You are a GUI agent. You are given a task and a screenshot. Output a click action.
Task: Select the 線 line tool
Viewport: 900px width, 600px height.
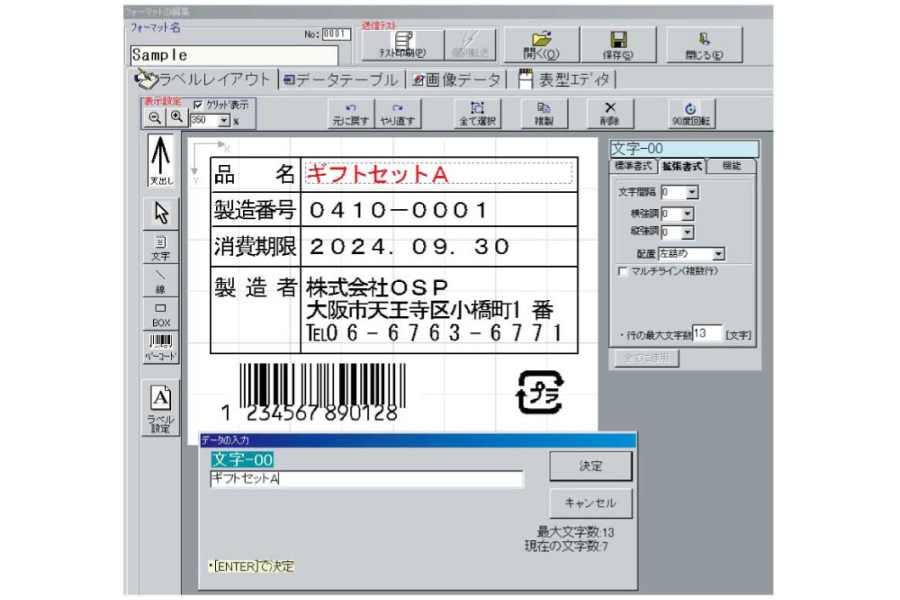click(161, 281)
